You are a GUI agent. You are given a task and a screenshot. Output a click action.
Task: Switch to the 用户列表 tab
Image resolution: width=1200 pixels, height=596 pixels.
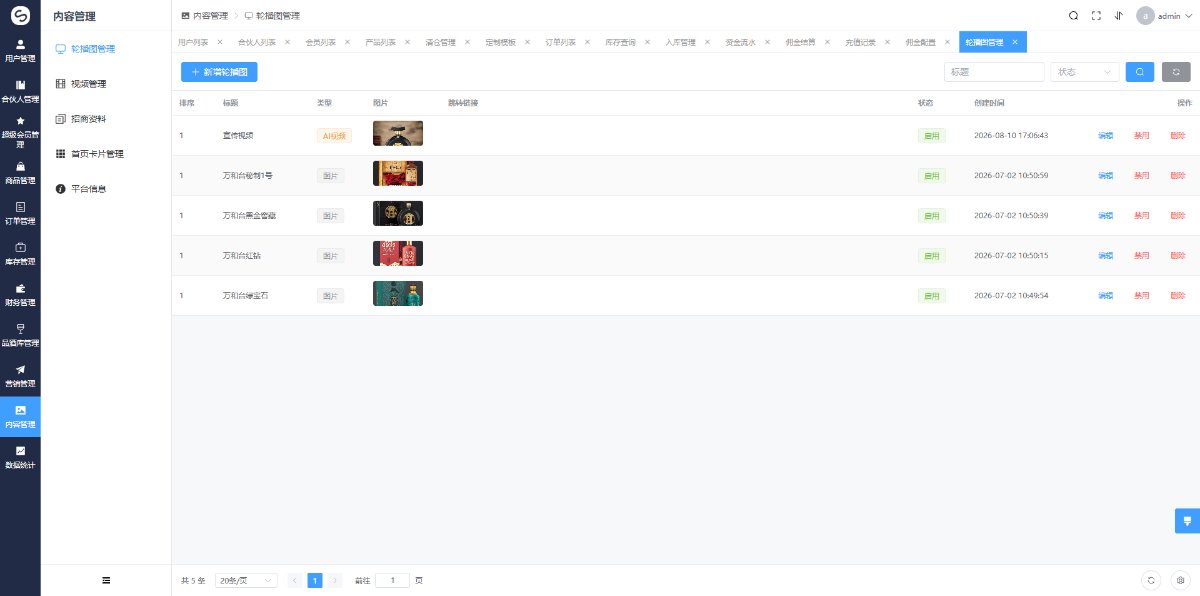click(x=193, y=42)
